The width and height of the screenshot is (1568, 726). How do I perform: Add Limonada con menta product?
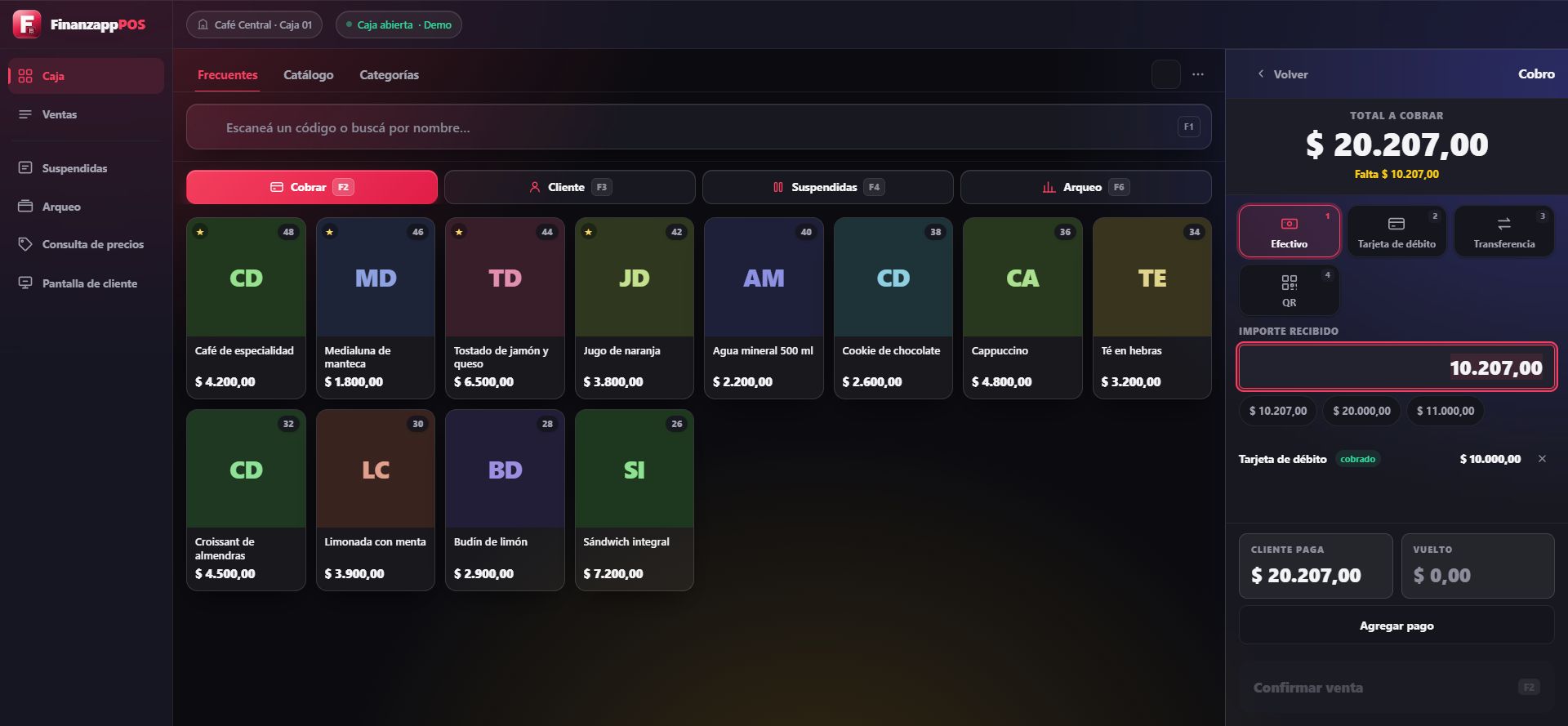point(376,500)
